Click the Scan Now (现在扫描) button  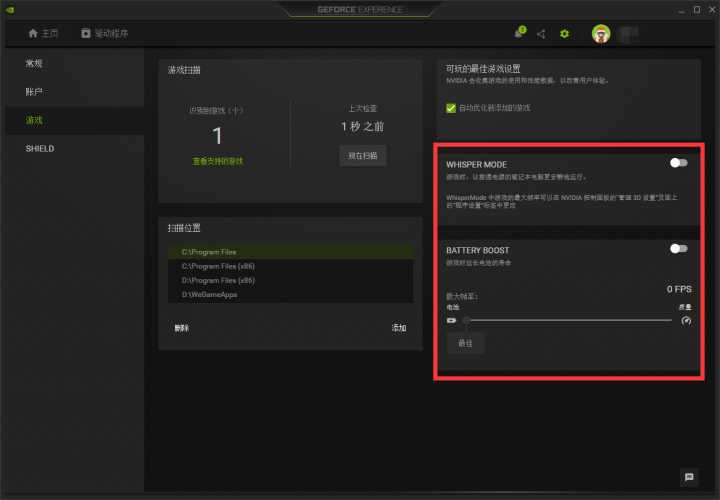[x=363, y=156]
